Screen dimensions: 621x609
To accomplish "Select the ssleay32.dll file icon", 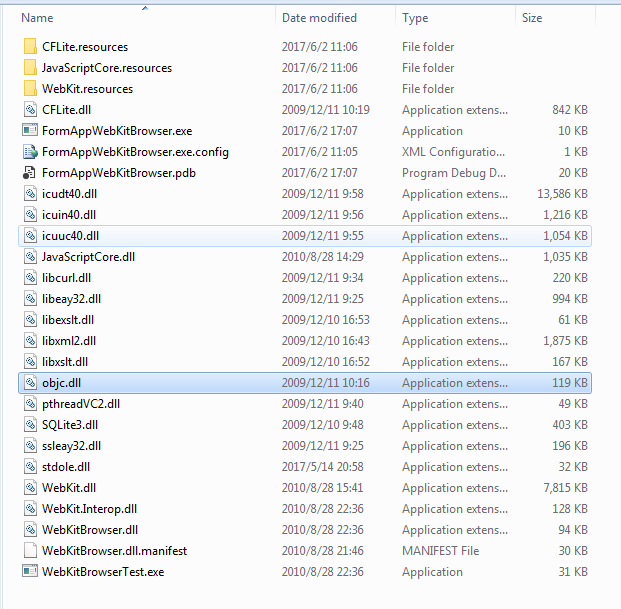I will pos(30,445).
